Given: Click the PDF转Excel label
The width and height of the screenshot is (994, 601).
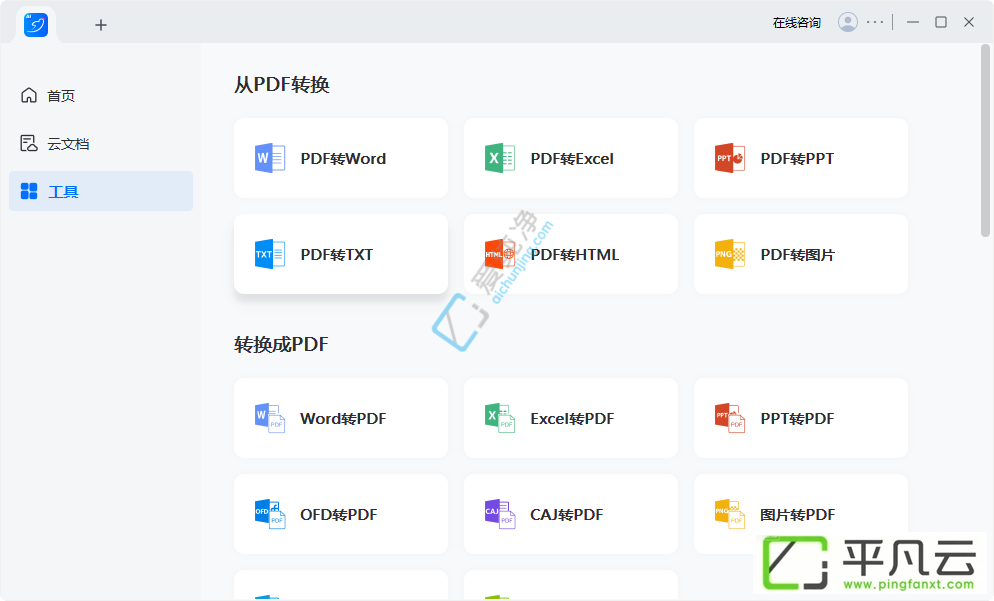Looking at the screenshot, I should (572, 158).
